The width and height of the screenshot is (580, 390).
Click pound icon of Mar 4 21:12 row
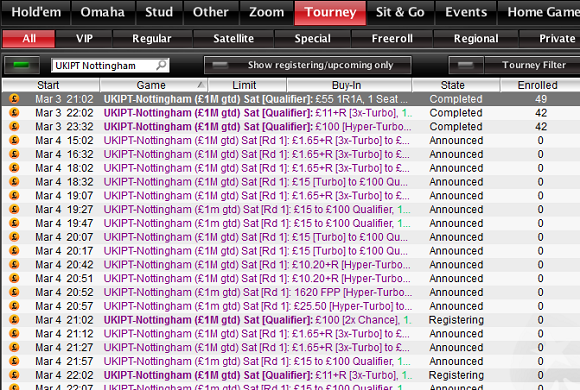14,333
